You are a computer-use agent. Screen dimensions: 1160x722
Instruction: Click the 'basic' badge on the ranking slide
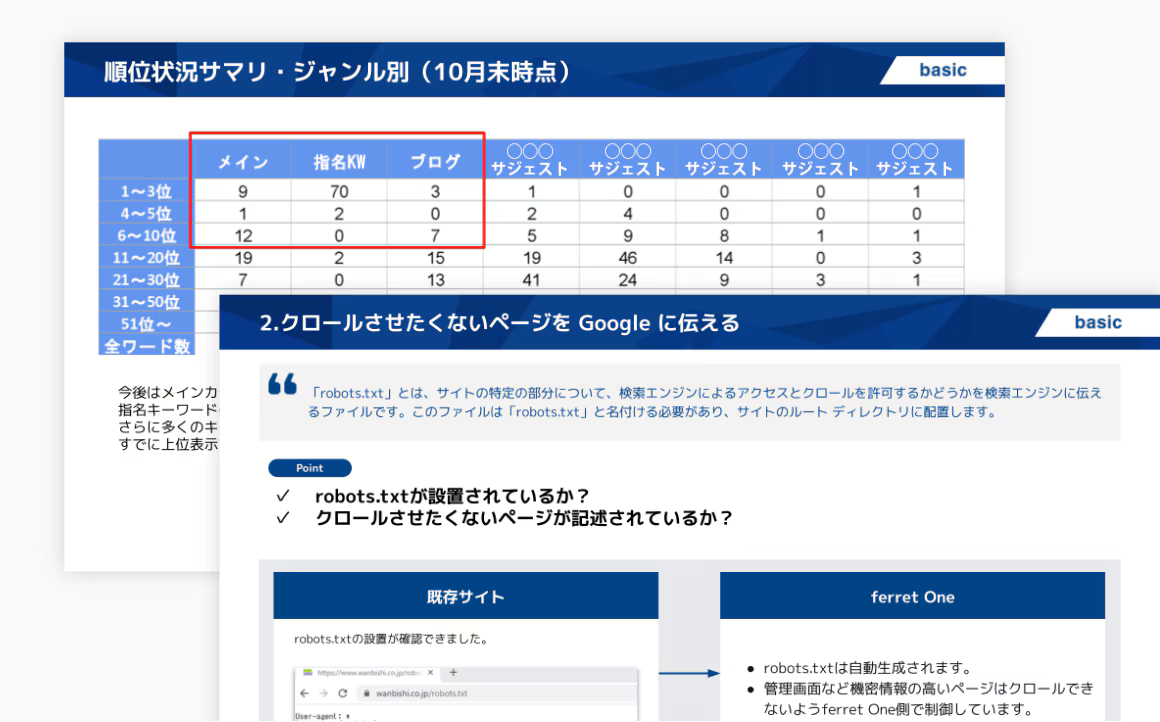tap(942, 71)
